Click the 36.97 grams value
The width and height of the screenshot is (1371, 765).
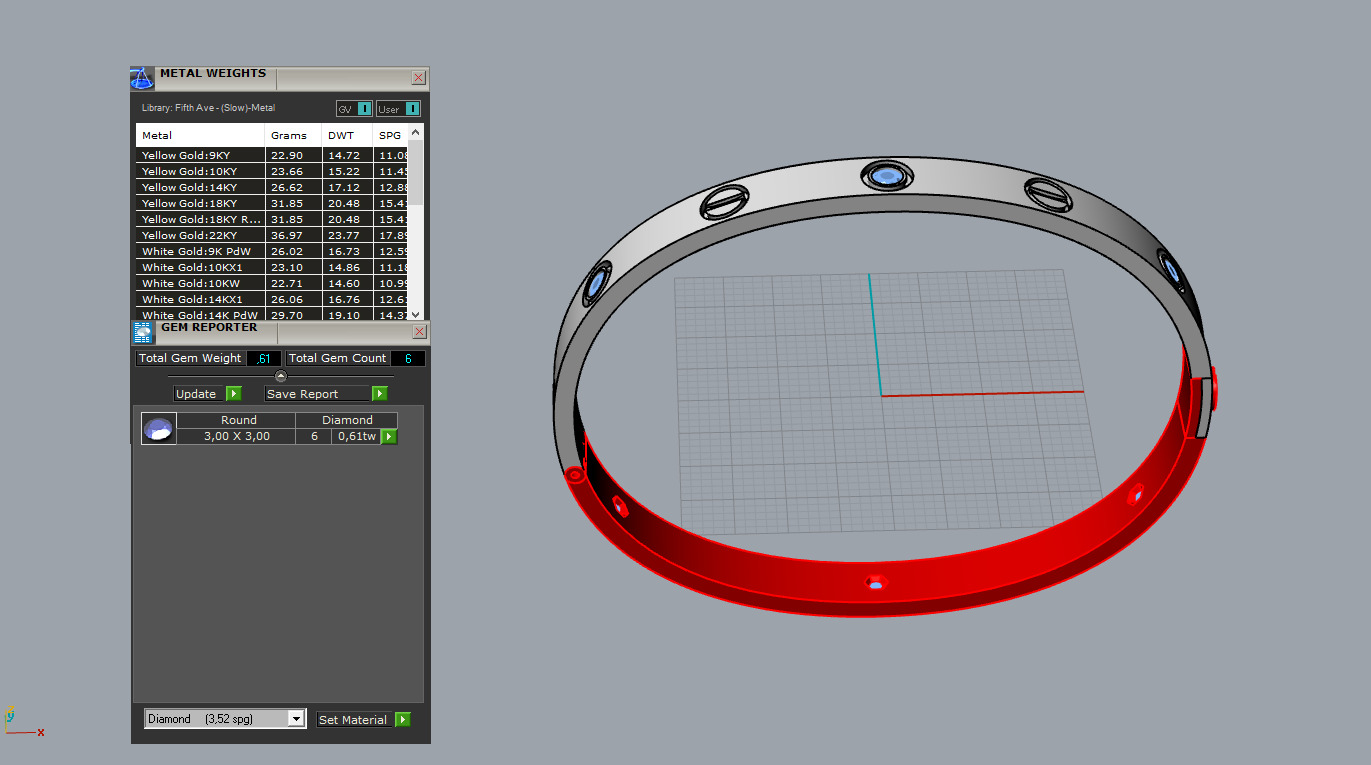coord(287,235)
